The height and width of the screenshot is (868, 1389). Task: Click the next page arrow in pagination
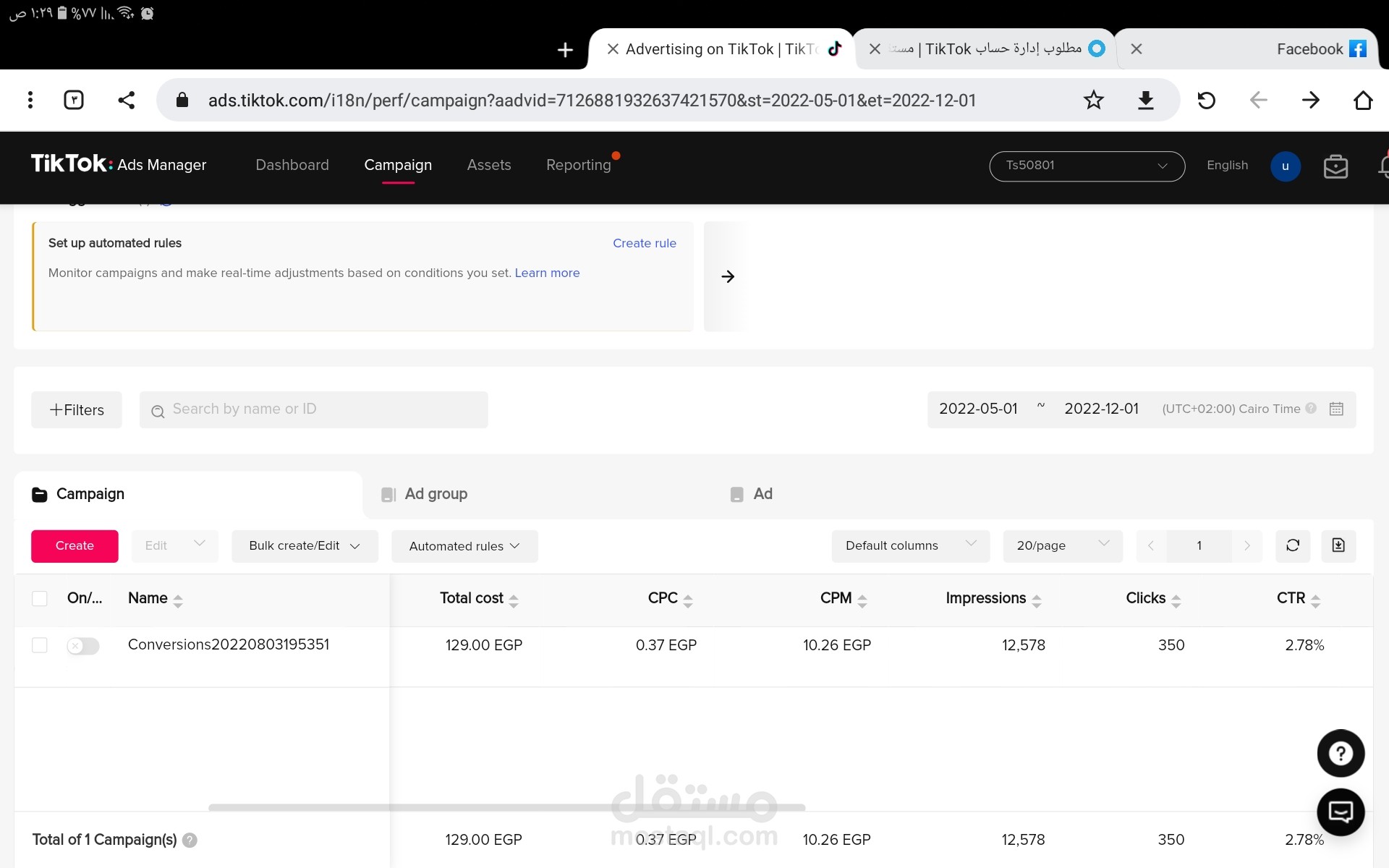click(1247, 545)
